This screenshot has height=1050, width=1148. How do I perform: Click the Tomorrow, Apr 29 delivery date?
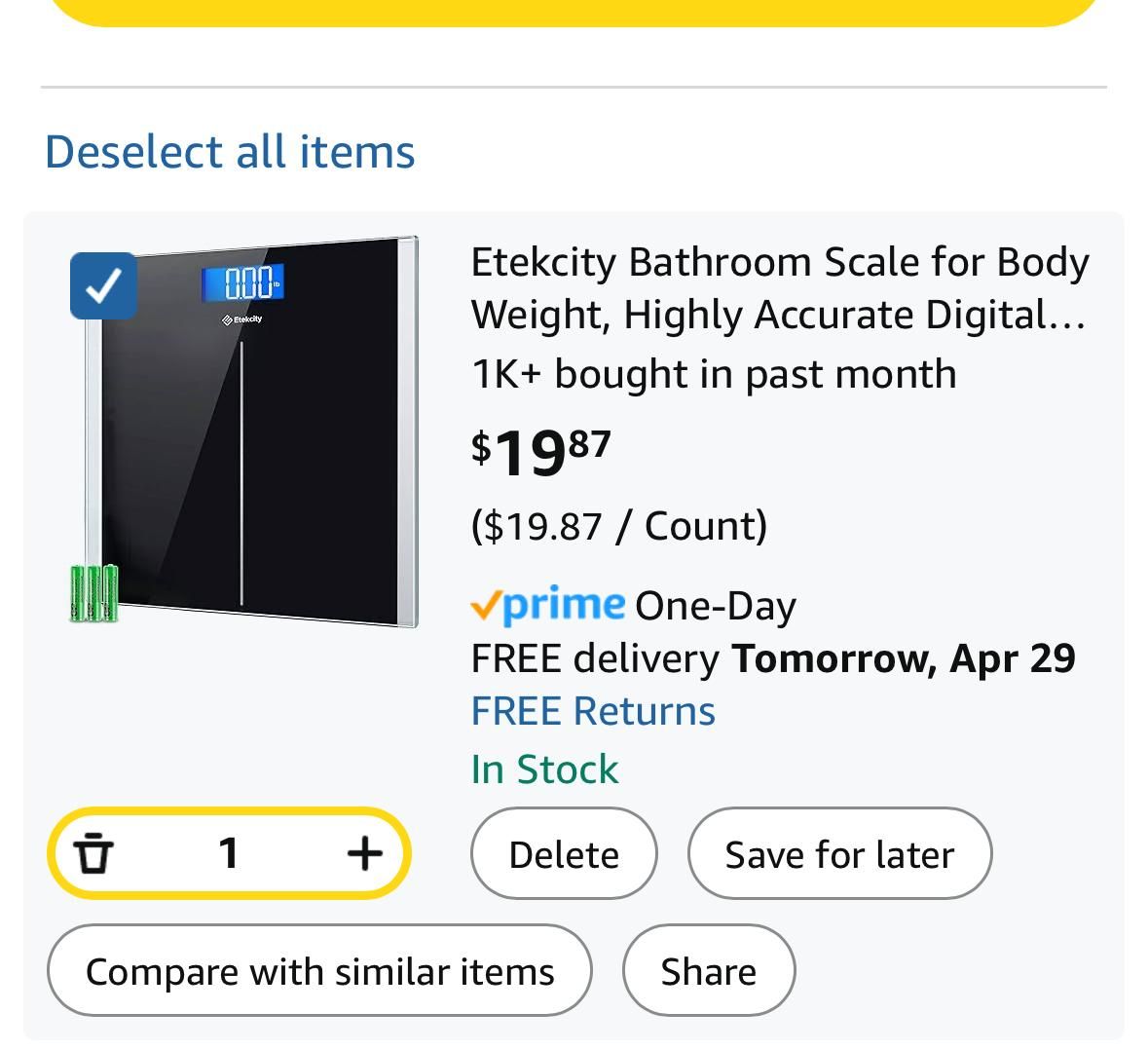904,658
